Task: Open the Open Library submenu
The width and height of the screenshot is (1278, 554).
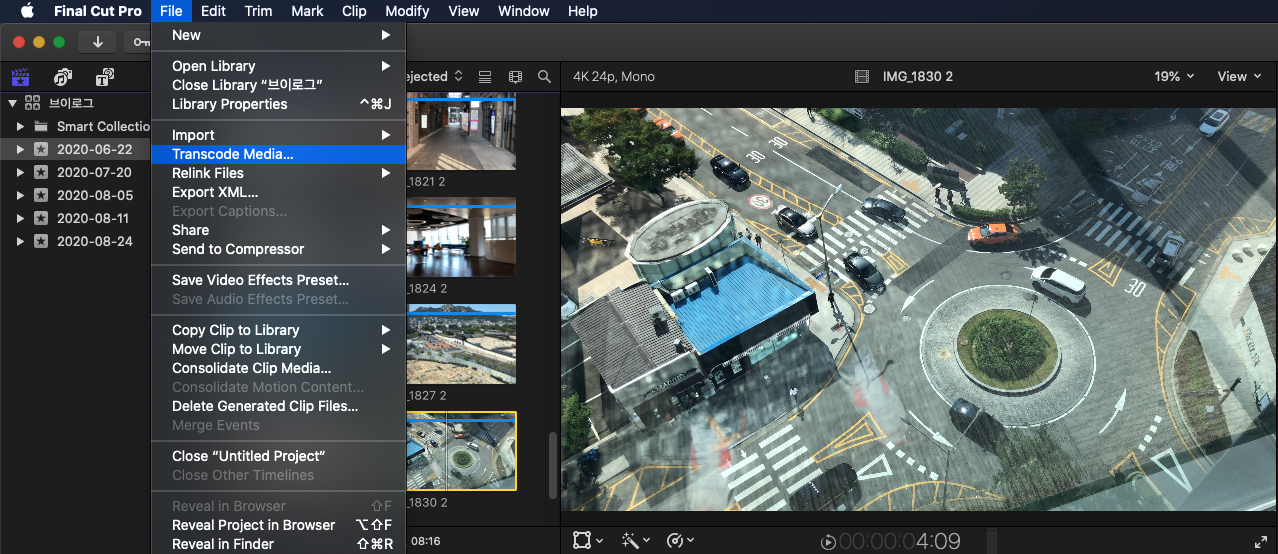Action: (278, 66)
